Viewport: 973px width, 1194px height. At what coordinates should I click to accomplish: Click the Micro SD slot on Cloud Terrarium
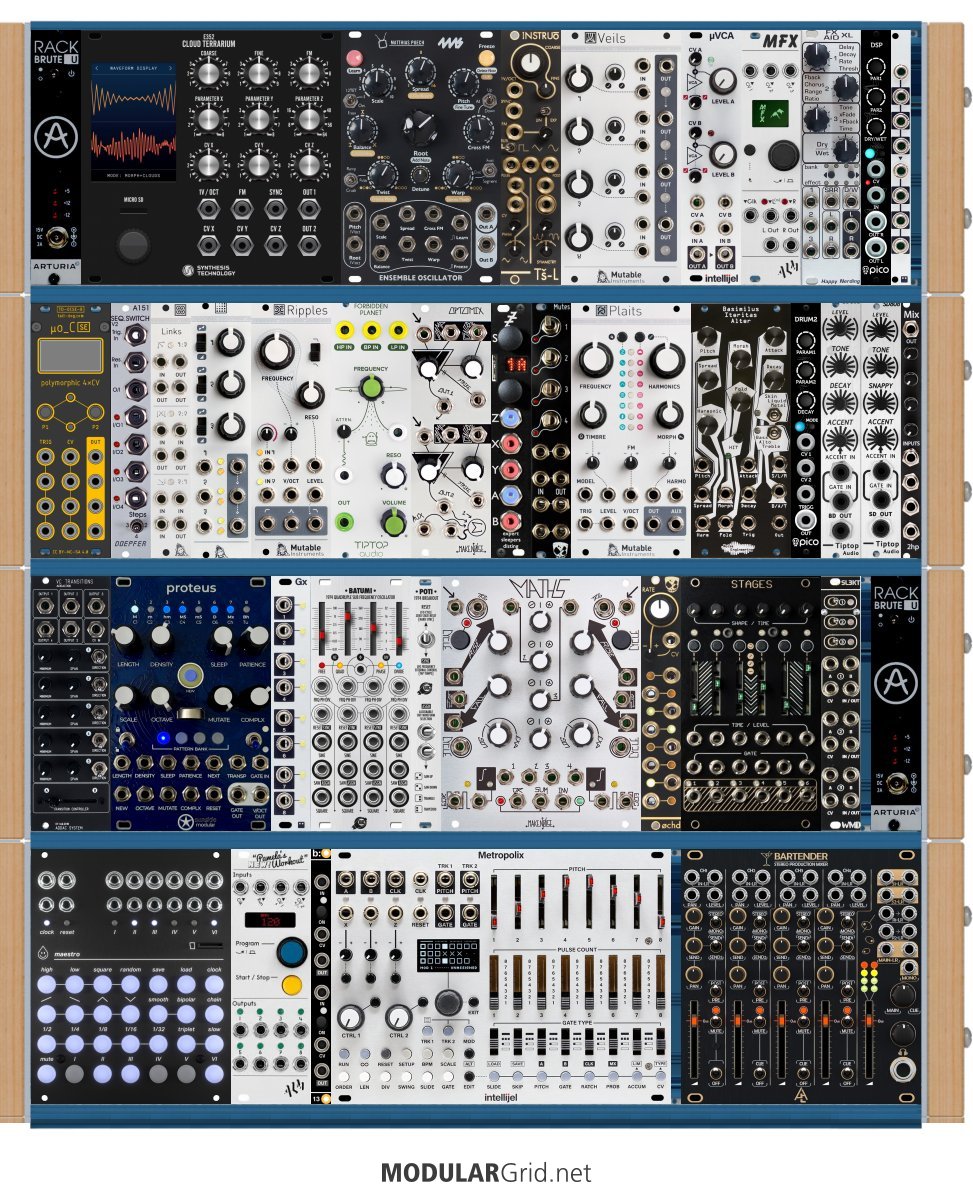[x=133, y=210]
